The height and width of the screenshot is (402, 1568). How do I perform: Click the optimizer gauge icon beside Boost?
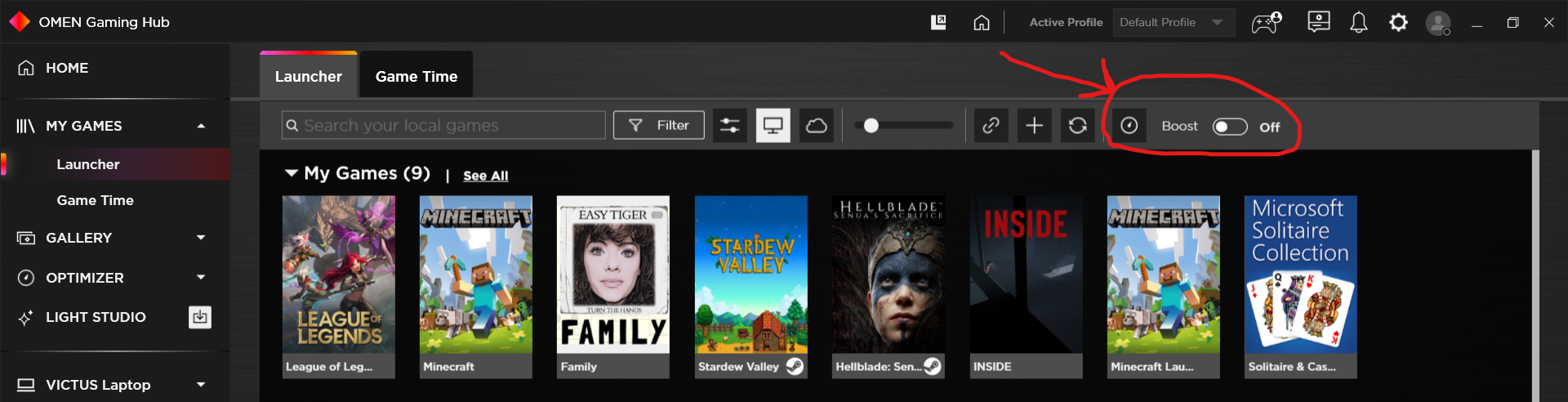(x=1129, y=125)
